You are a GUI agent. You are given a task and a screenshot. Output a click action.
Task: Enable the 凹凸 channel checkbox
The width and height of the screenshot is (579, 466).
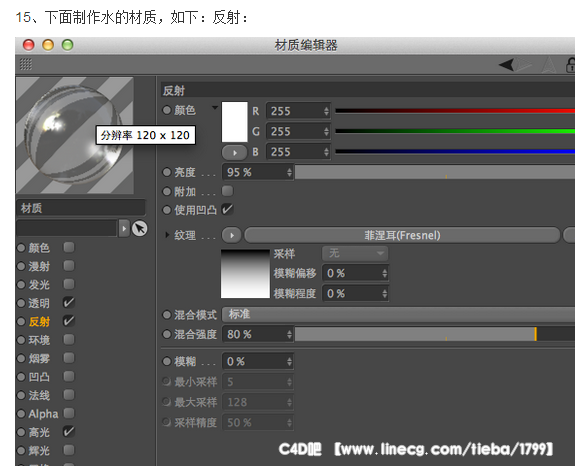[69, 376]
